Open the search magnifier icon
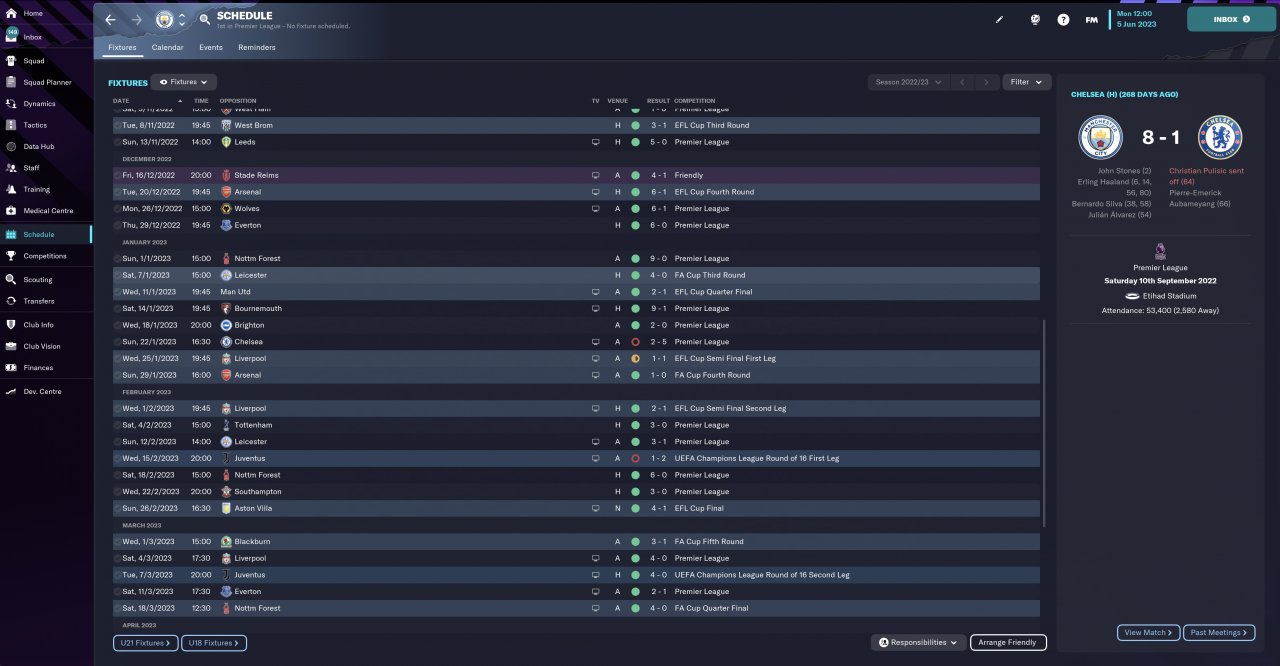 coord(205,20)
